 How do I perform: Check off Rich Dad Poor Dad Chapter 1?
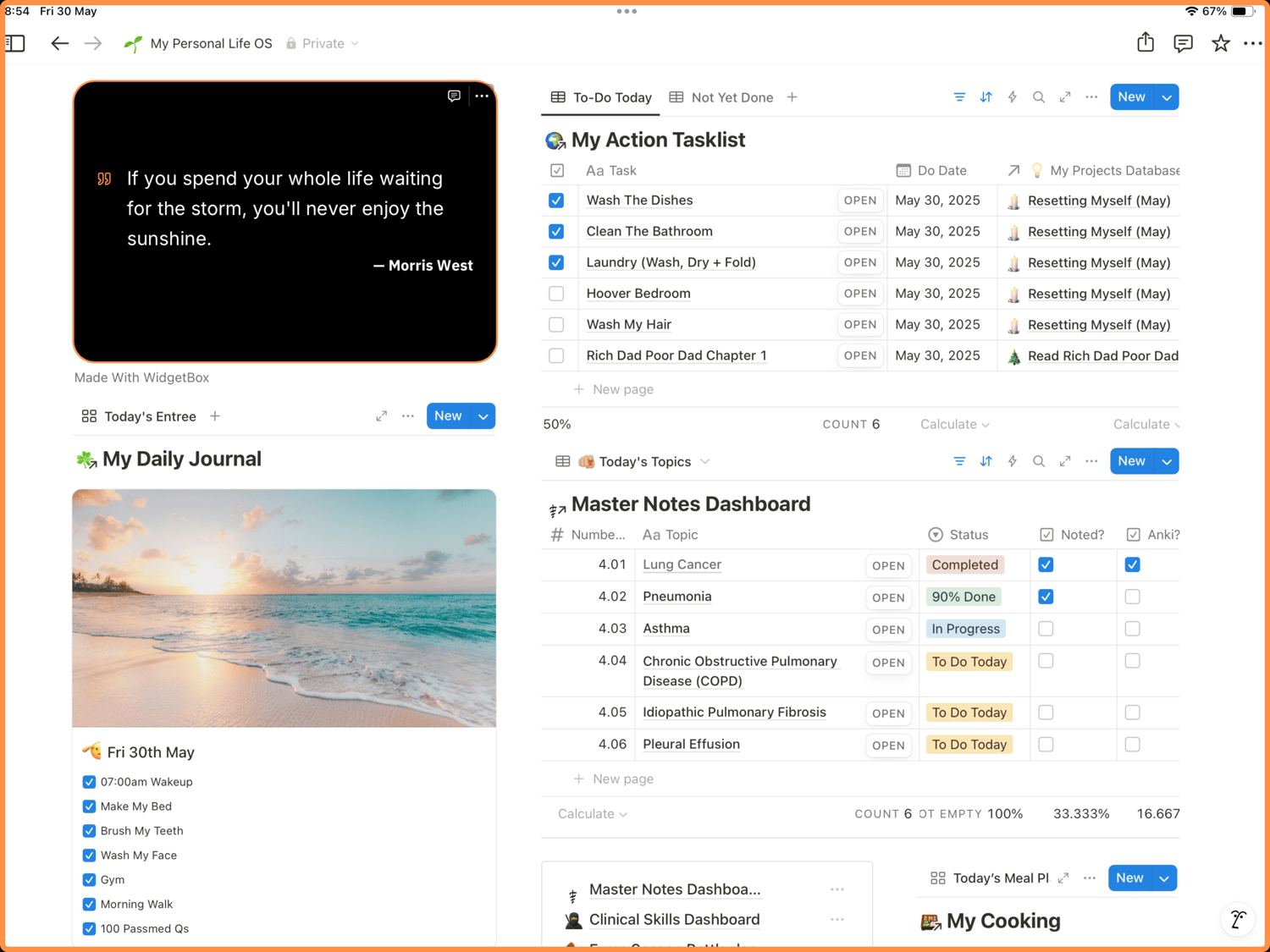pos(556,355)
